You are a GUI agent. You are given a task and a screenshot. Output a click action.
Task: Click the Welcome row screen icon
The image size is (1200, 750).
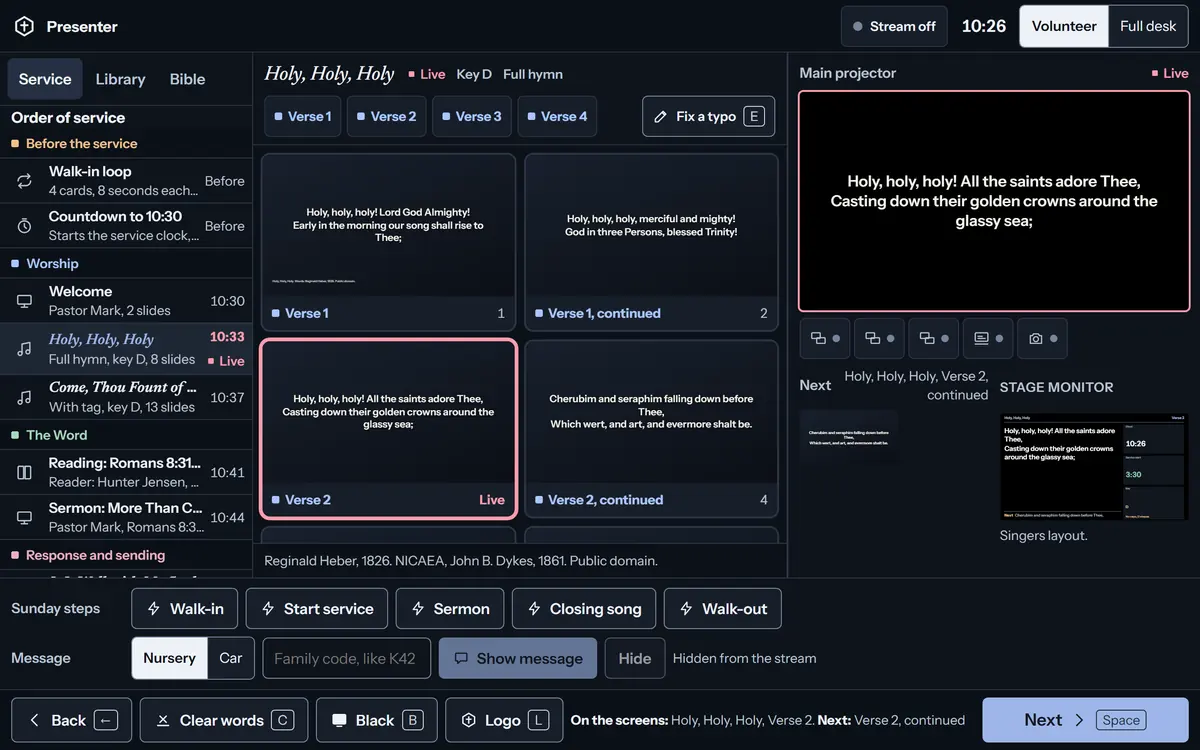click(x=24, y=301)
